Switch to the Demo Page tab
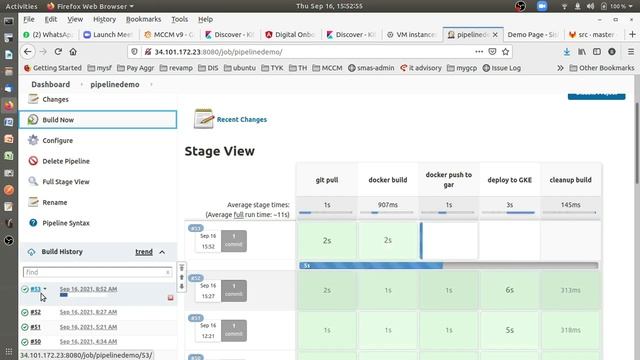This screenshot has width=640, height=360. [x=532, y=35]
